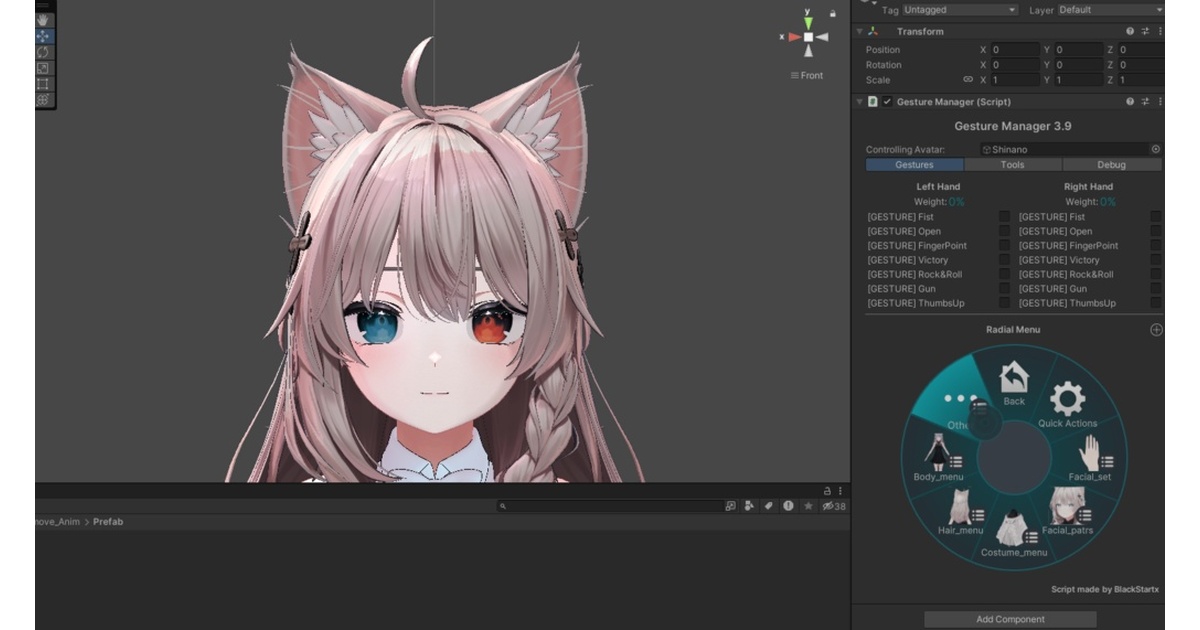
Task: Open the Controlling Avatar object picker
Action: [1156, 149]
